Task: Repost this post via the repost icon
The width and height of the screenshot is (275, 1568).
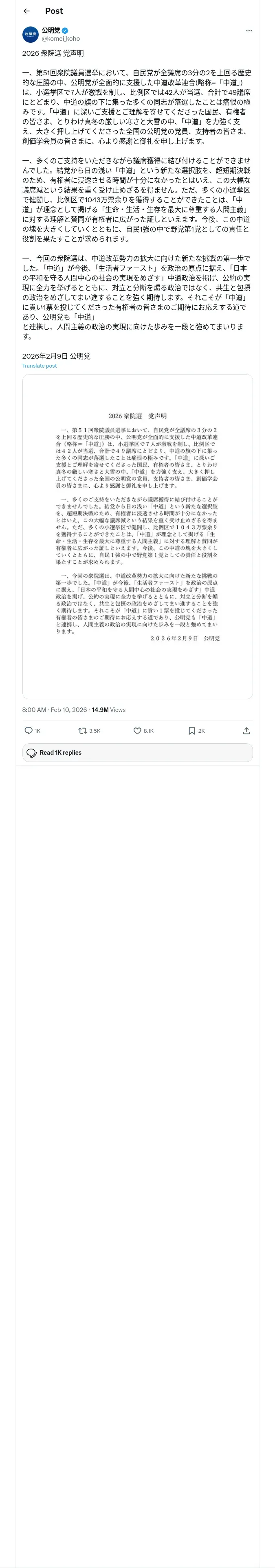Action: [82, 730]
